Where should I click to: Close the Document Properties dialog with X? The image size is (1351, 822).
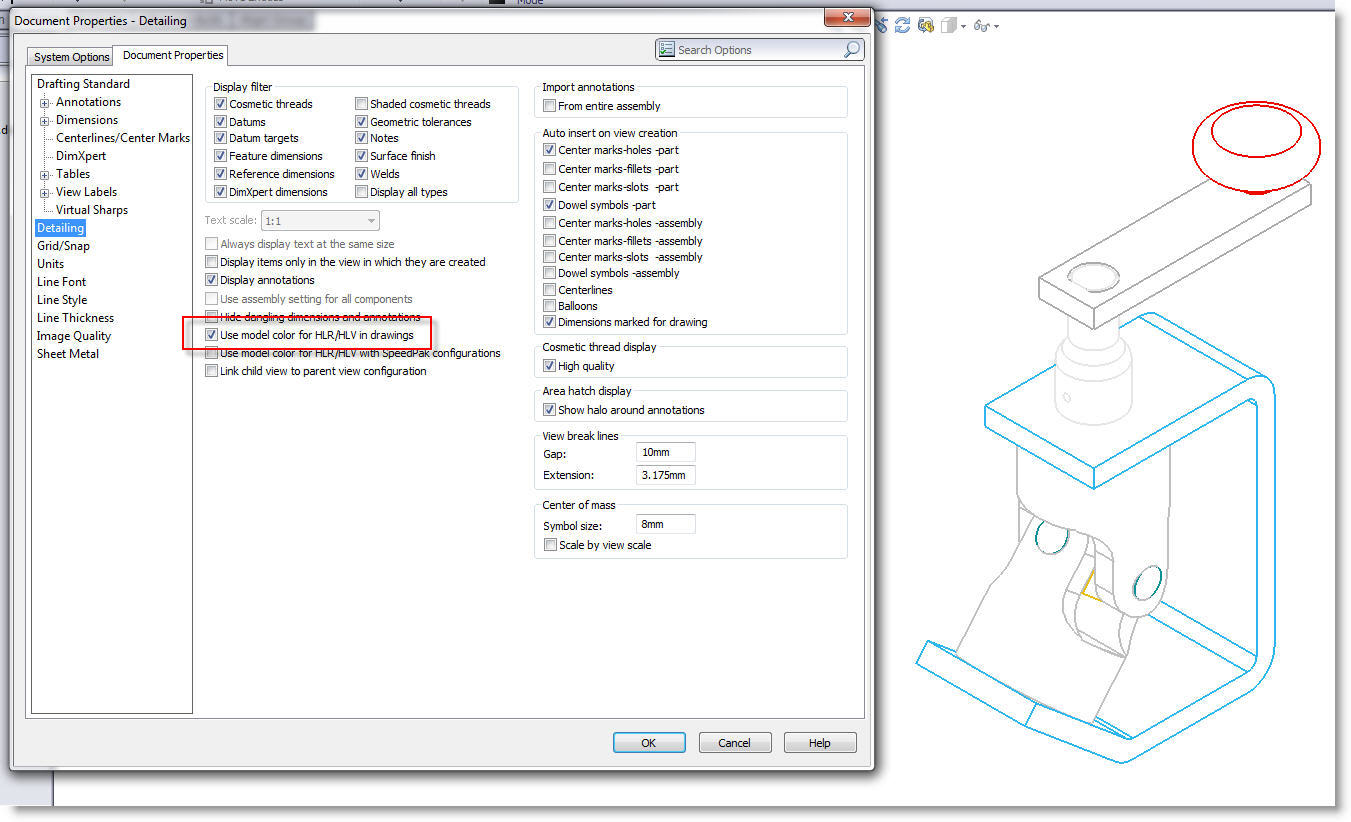pos(848,18)
